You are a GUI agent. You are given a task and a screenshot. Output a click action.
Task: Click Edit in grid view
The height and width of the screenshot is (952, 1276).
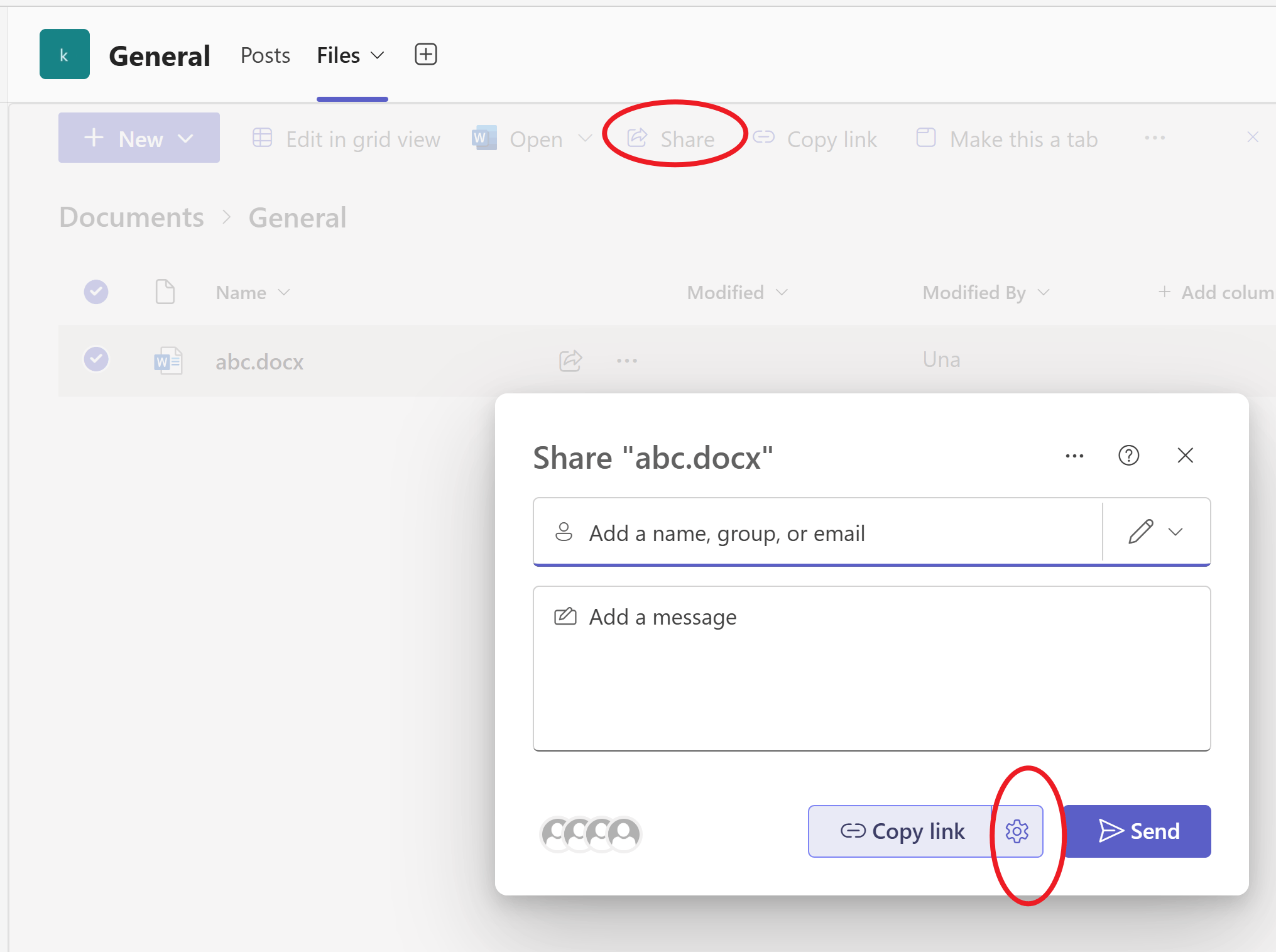click(x=346, y=139)
